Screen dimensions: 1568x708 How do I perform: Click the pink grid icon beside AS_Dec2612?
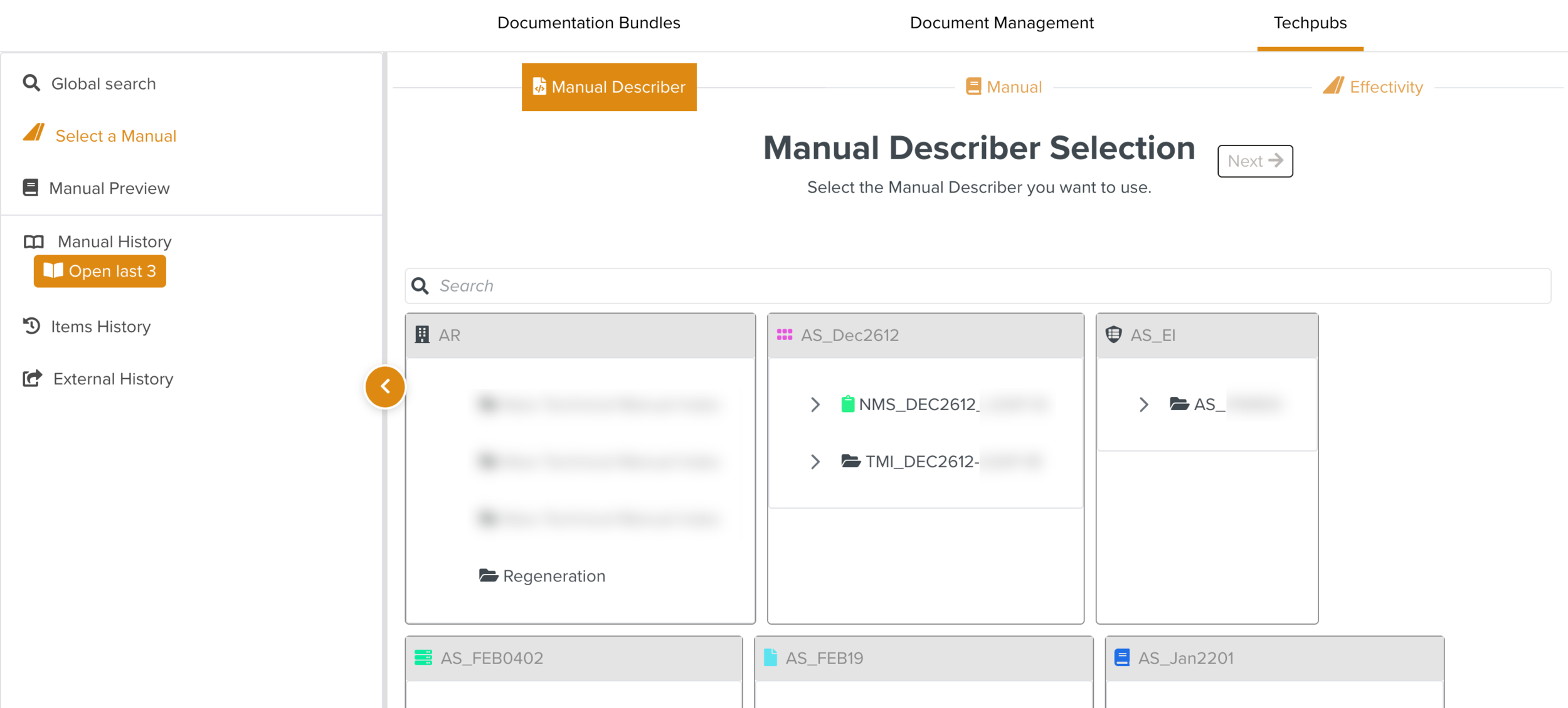[x=784, y=335]
